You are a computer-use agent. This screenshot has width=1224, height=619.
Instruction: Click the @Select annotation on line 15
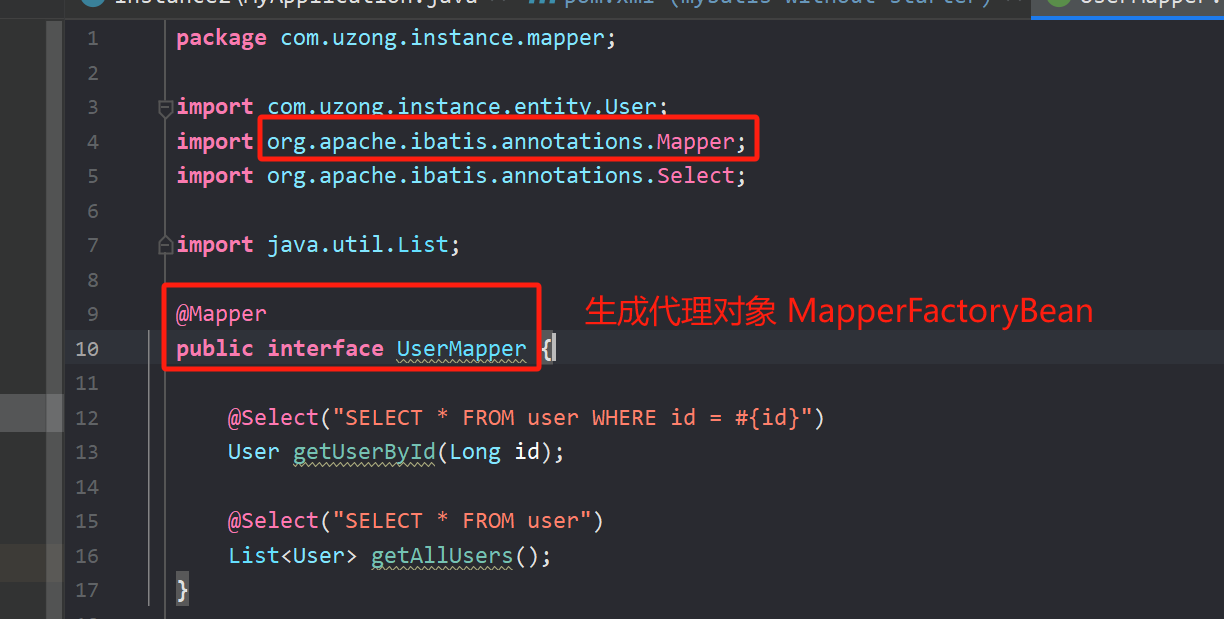(x=273, y=521)
